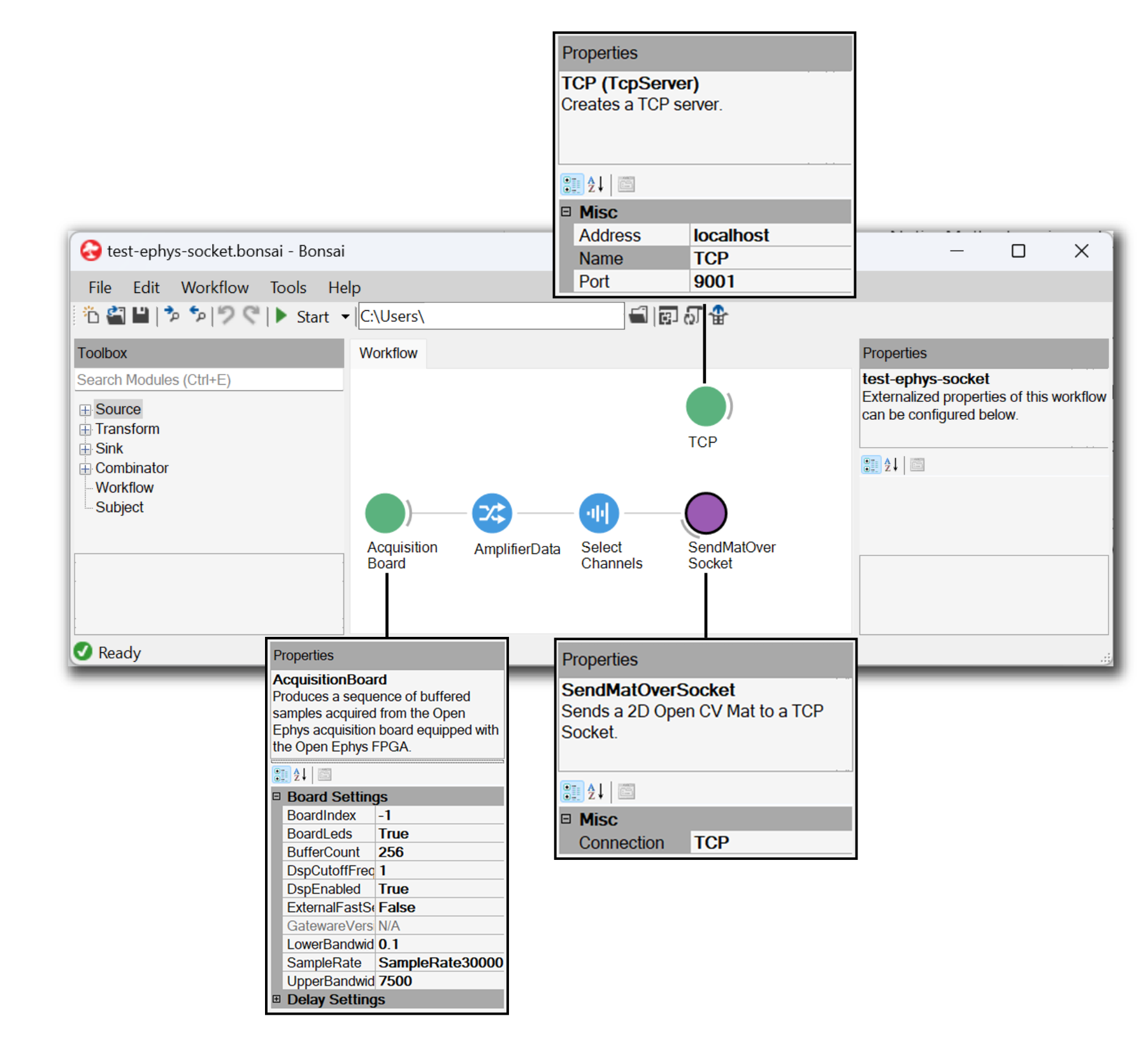Expand the Delay Settings category
Screen dimensions: 1148x1042
(x=276, y=999)
